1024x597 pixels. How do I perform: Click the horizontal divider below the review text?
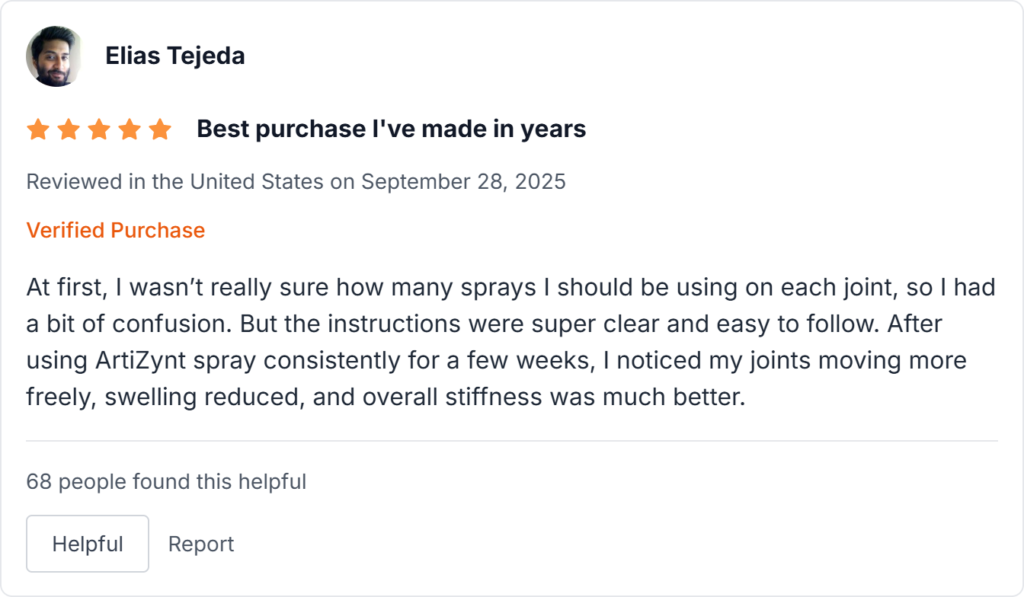tap(511, 440)
